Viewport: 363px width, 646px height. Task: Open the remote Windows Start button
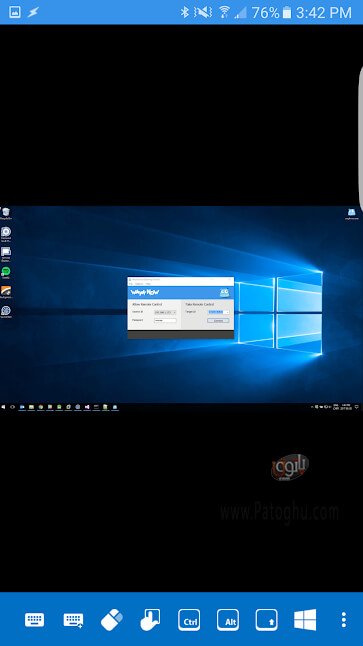tap(3, 407)
